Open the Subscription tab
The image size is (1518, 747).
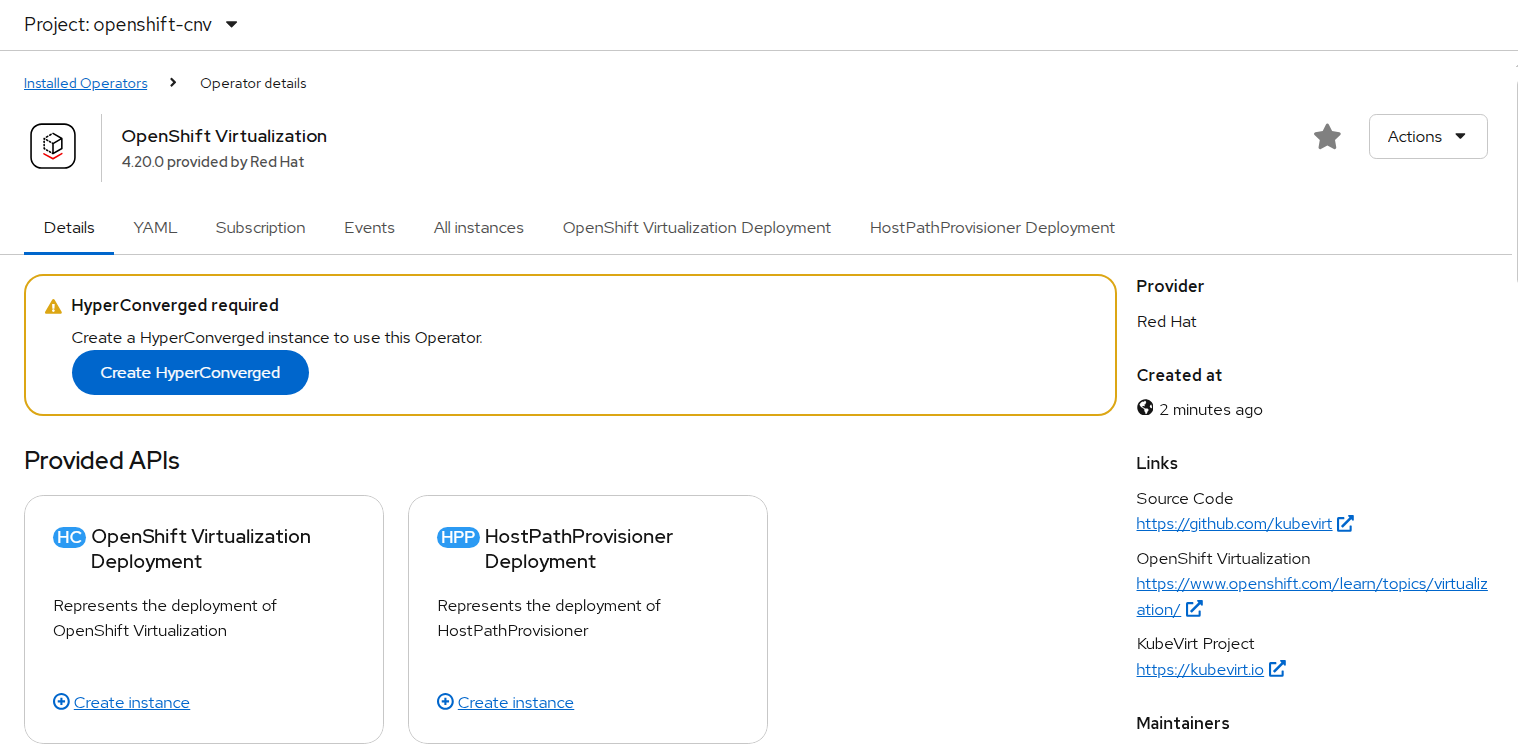[x=260, y=228]
